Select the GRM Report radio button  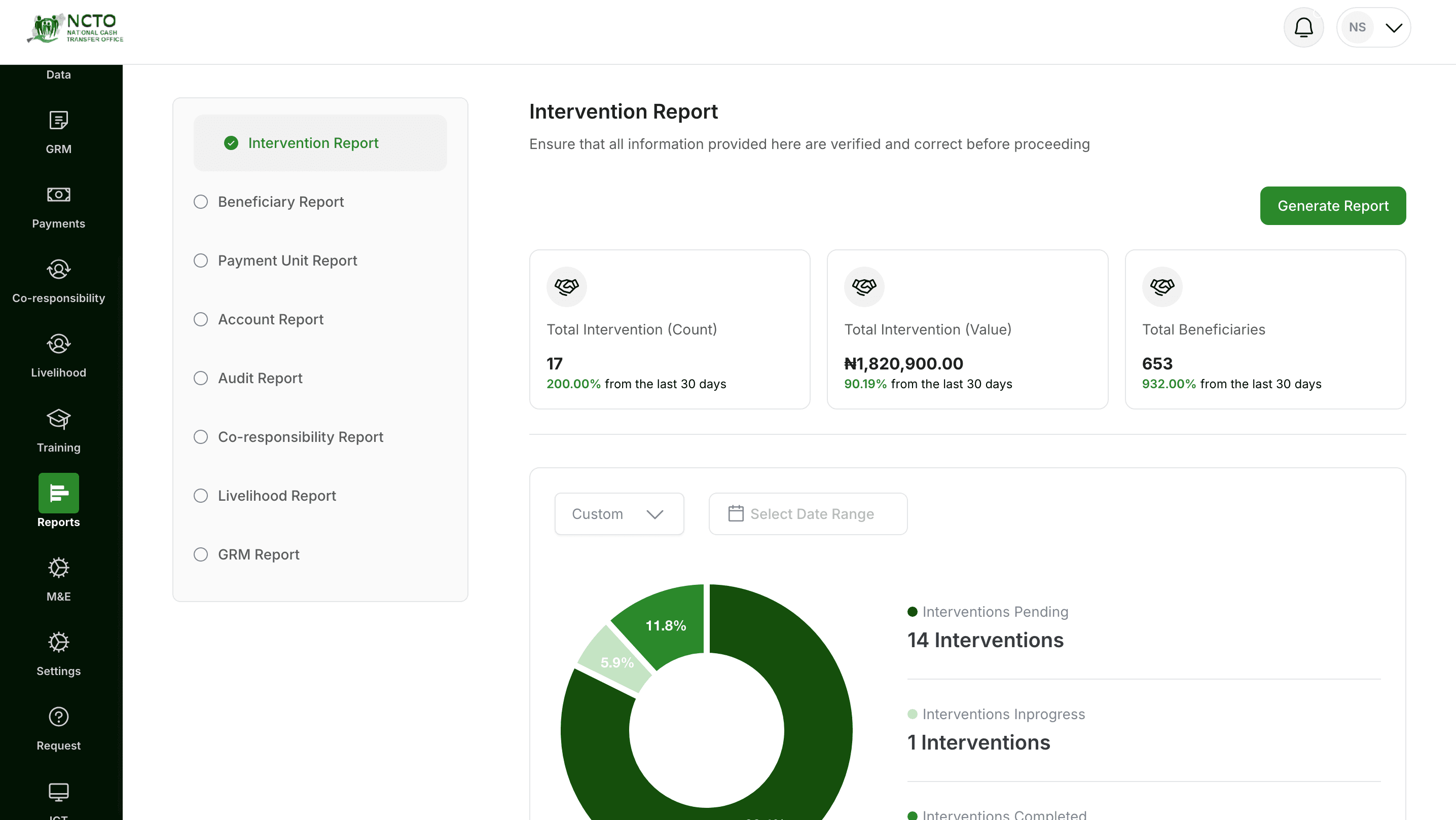click(x=201, y=554)
